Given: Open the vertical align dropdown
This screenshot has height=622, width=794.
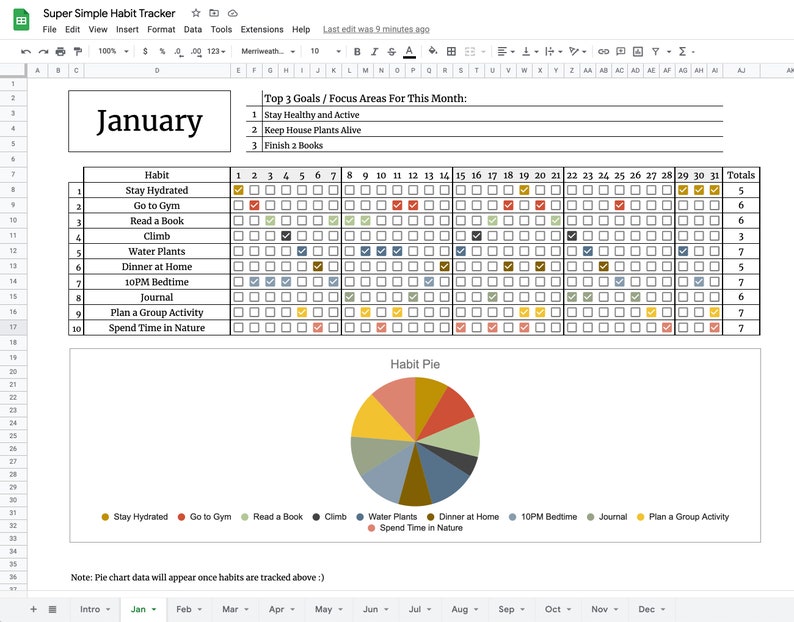Looking at the screenshot, I should point(530,51).
